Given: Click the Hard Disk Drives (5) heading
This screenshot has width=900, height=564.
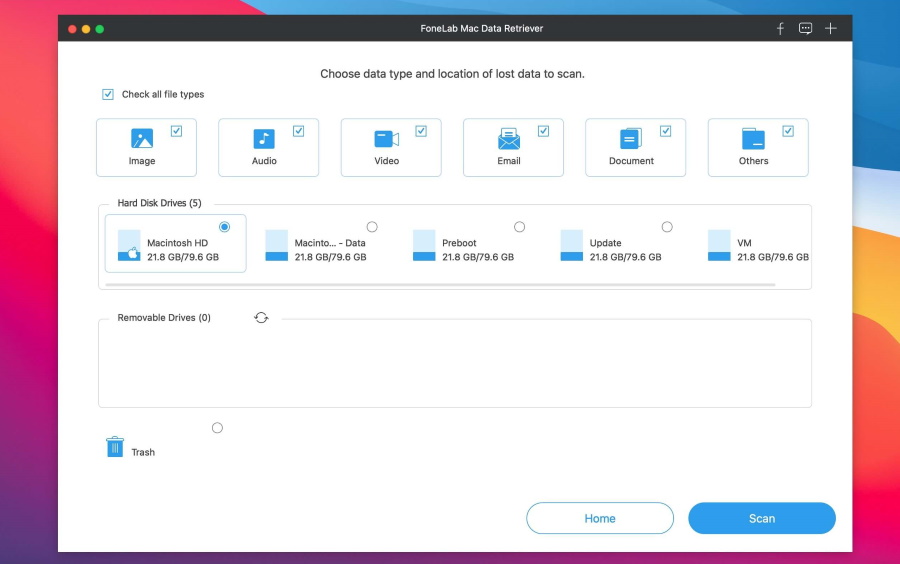Looking at the screenshot, I should pyautogui.click(x=160, y=203).
